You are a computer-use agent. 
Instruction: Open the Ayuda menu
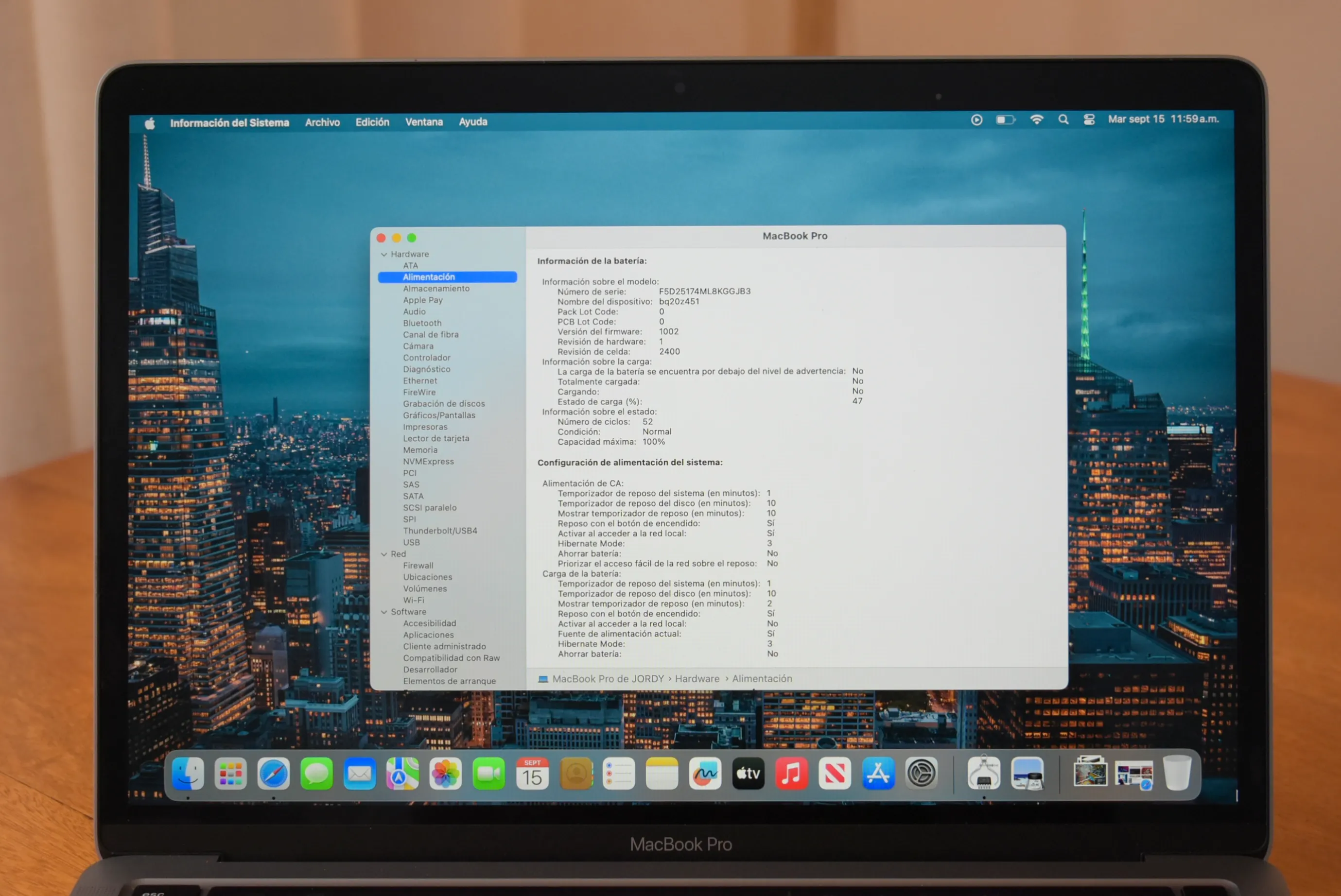point(473,121)
